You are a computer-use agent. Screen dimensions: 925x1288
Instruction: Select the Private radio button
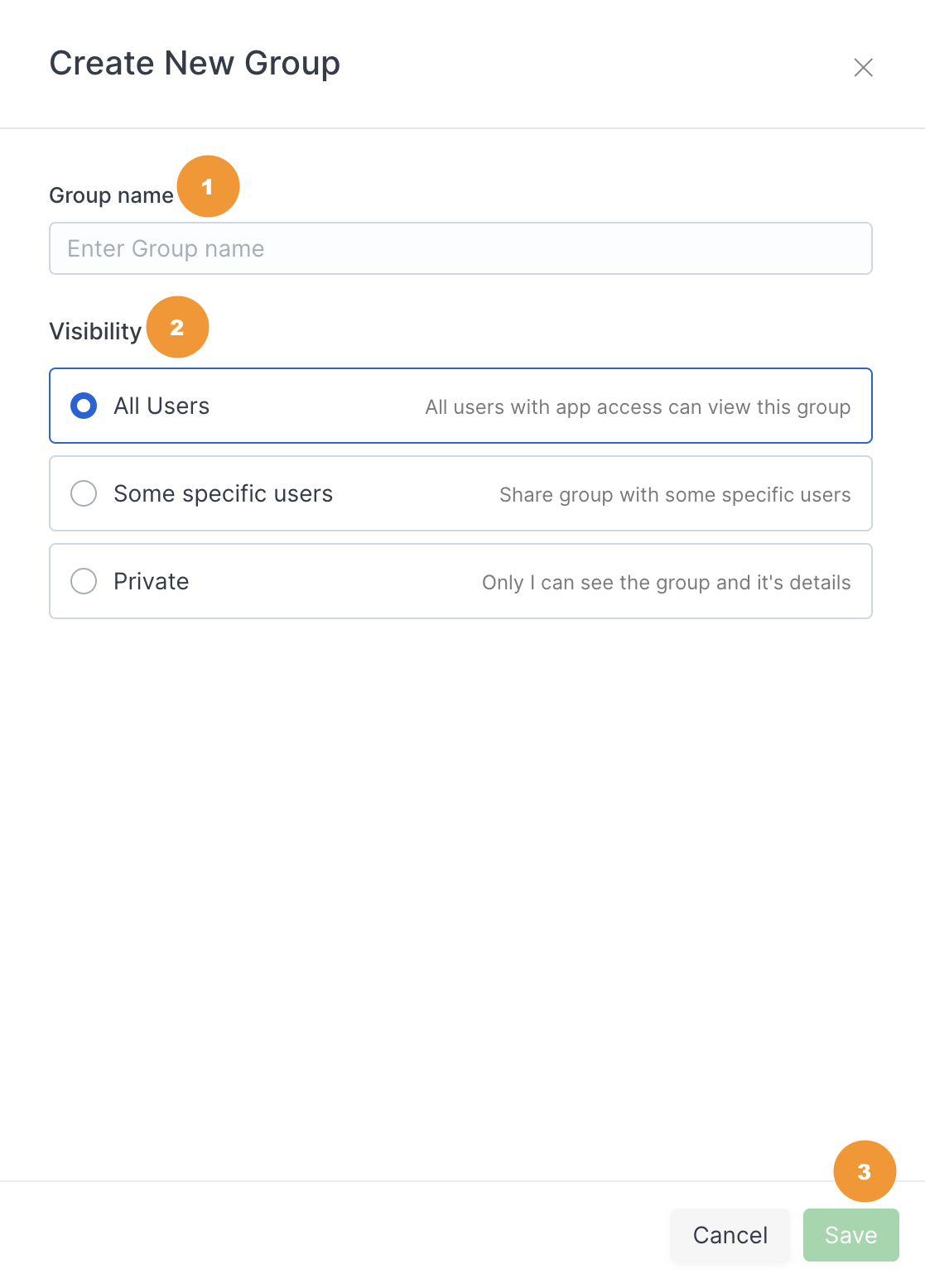coord(84,581)
